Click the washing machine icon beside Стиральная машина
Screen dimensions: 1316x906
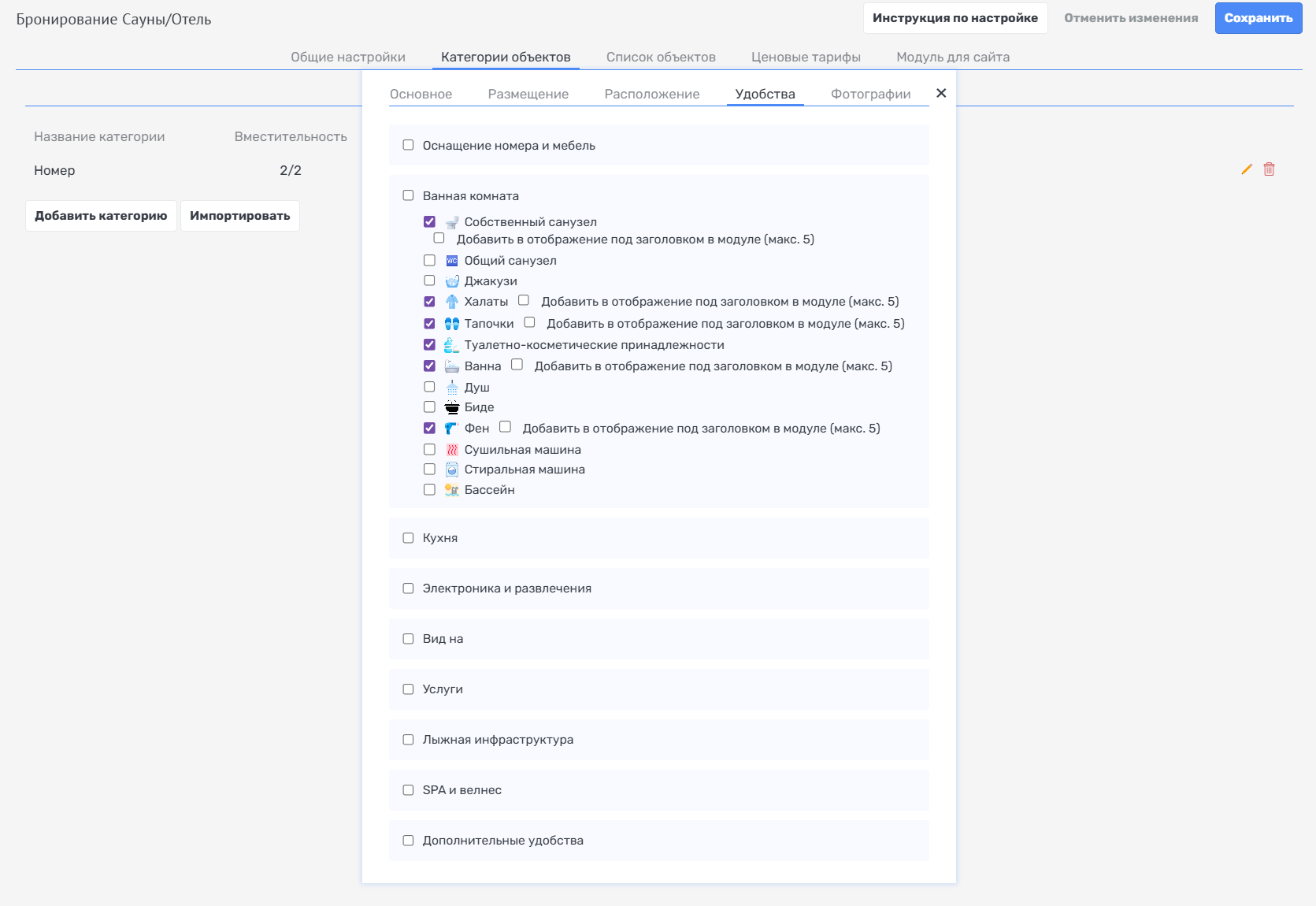point(452,470)
